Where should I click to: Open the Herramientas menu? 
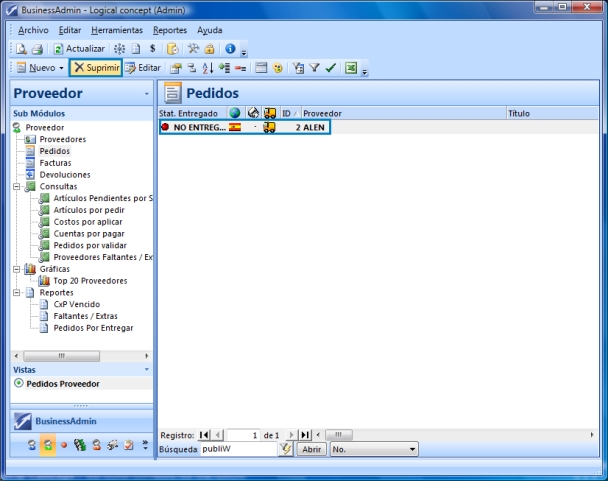click(x=116, y=30)
